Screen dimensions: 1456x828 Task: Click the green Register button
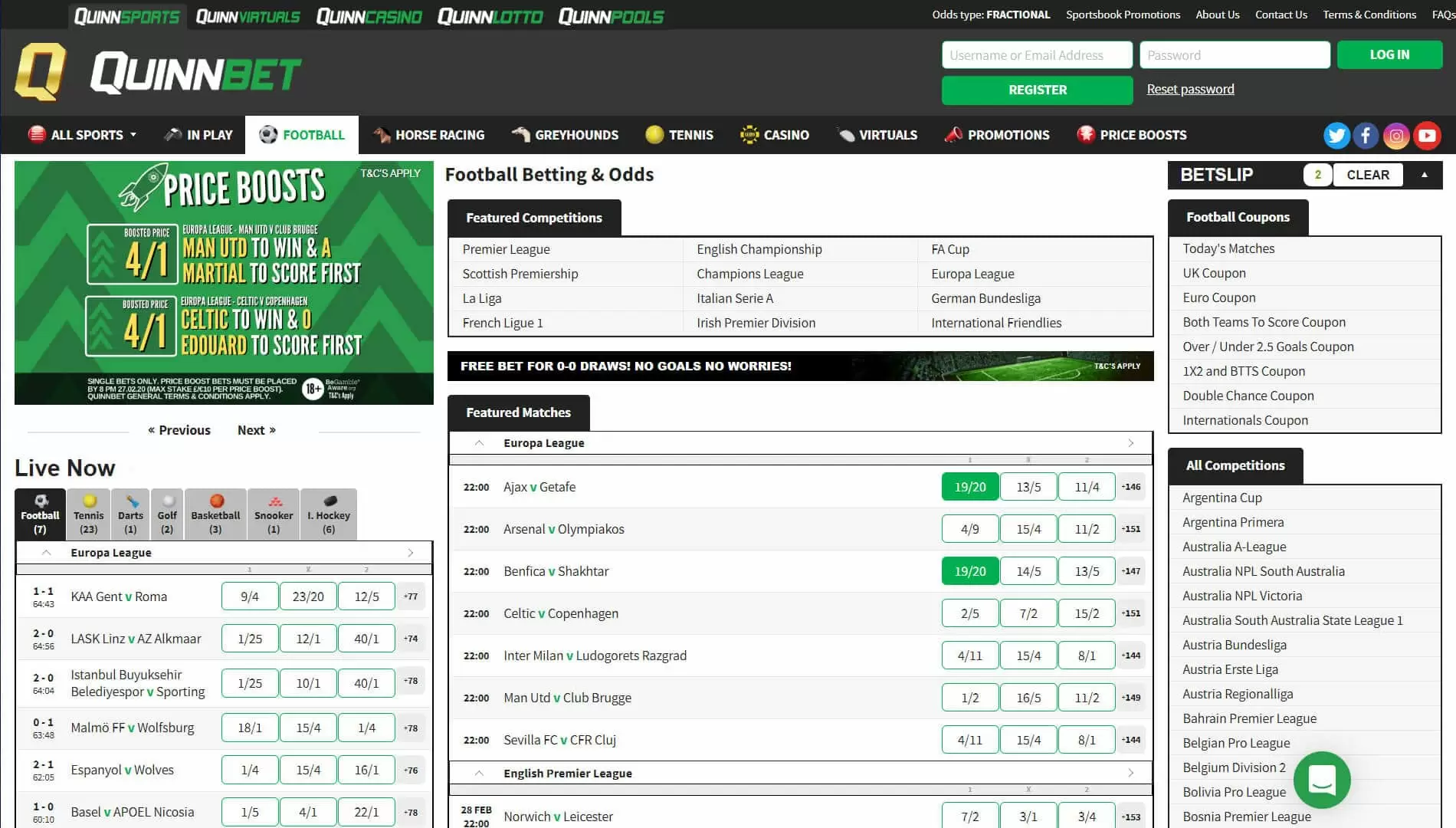(x=1037, y=90)
